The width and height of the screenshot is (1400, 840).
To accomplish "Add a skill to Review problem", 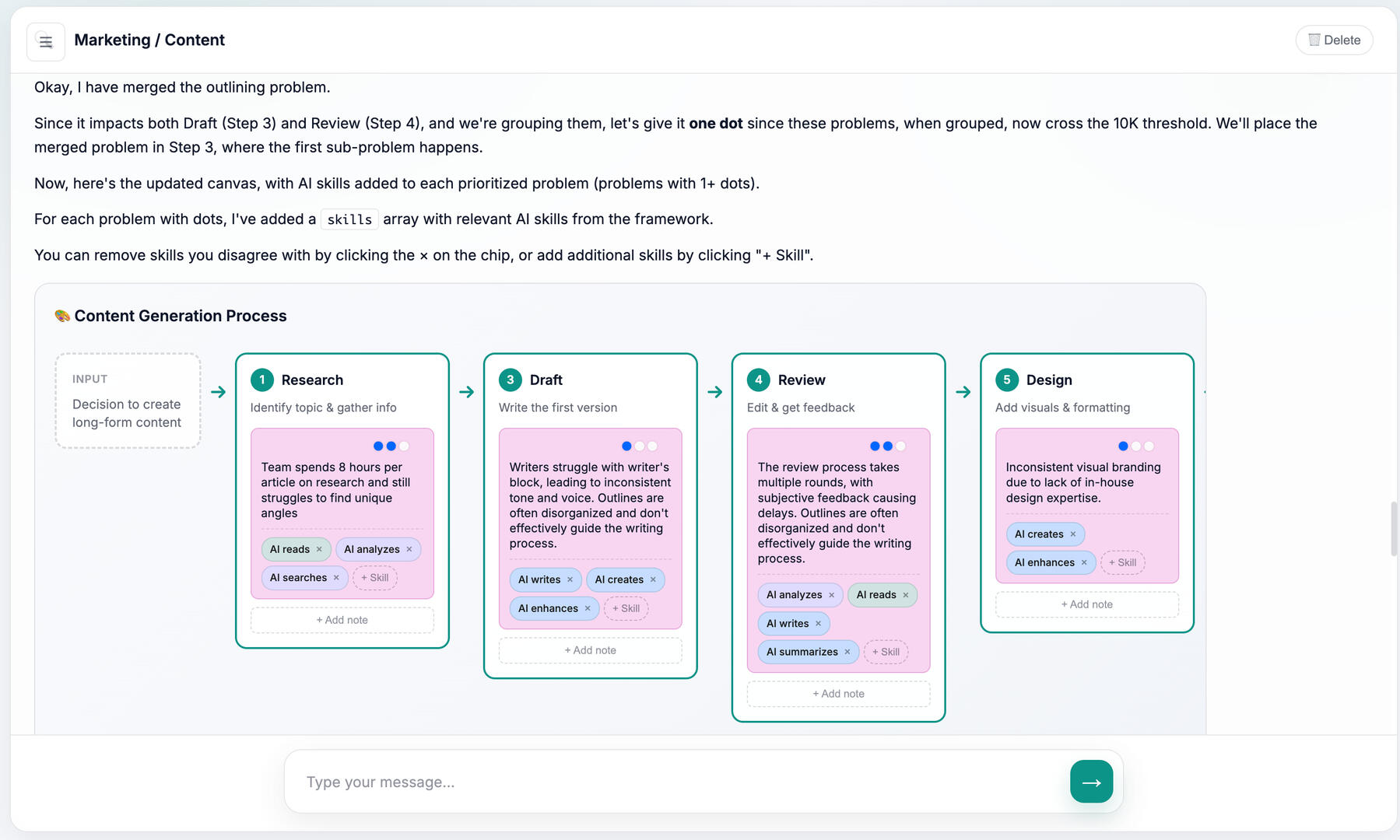I will pos(886,653).
